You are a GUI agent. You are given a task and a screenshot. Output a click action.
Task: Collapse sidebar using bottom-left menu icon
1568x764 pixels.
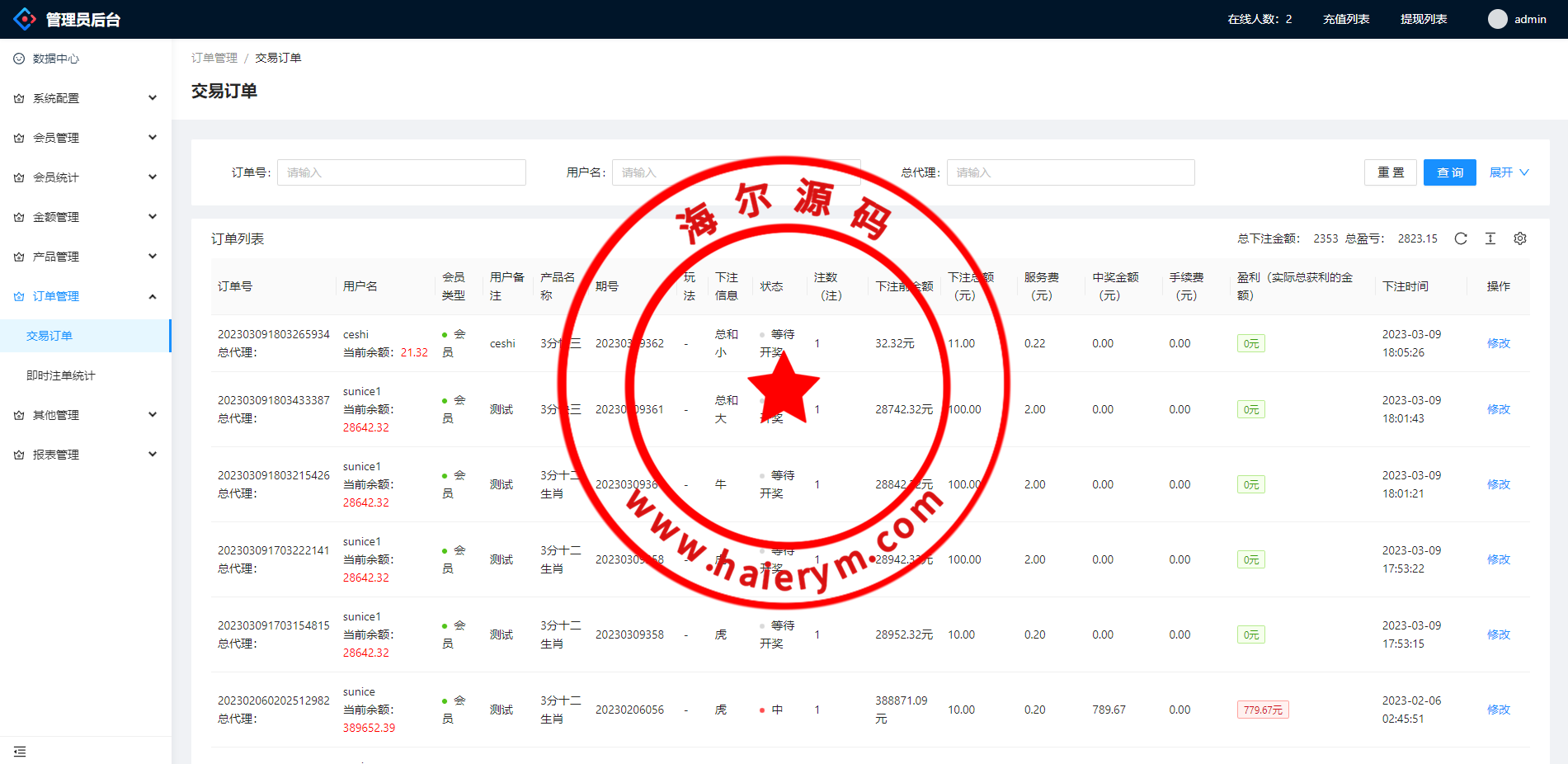click(20, 752)
